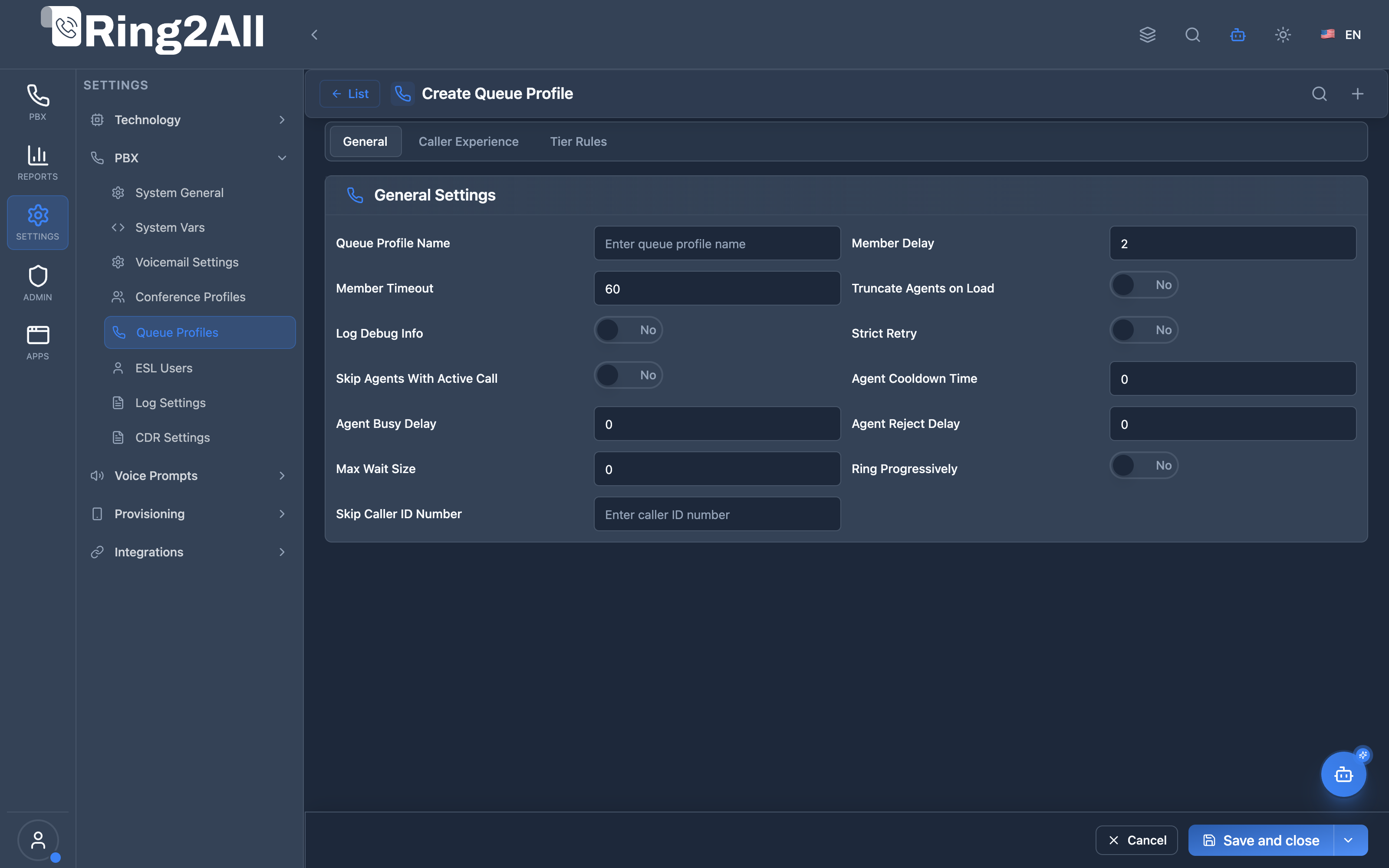Click the Cancel button
The image size is (1389, 868).
tap(1136, 841)
